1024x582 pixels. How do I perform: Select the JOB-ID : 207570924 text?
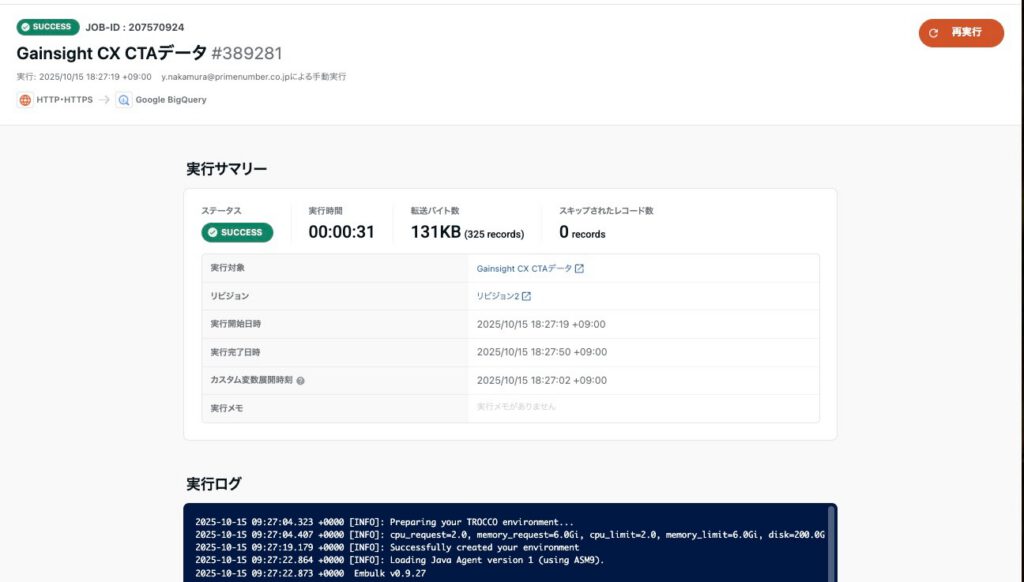tap(134, 27)
